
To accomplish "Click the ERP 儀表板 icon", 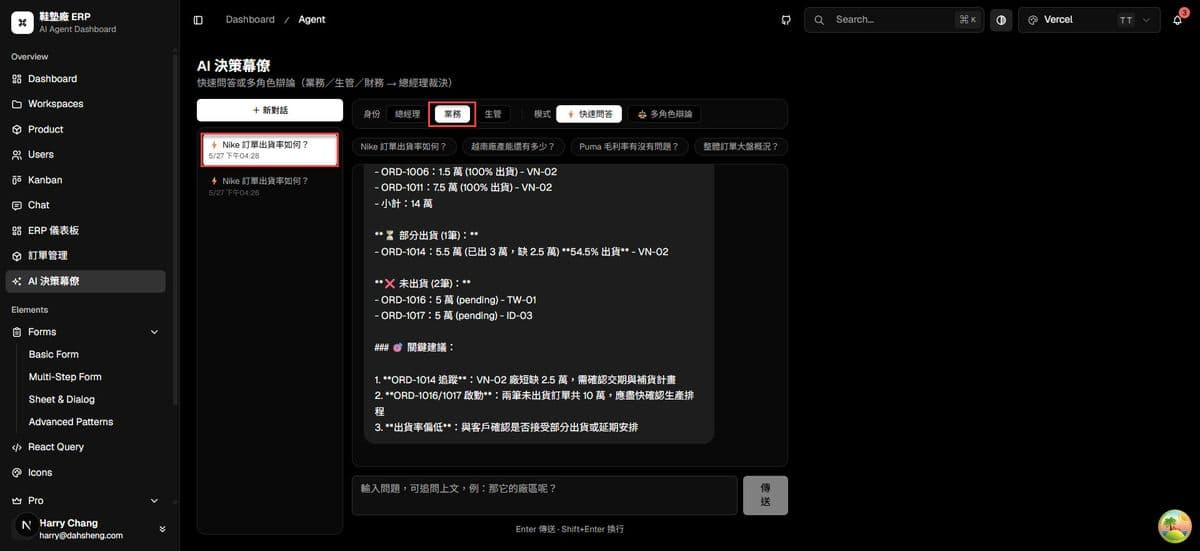I will pos(17,231).
